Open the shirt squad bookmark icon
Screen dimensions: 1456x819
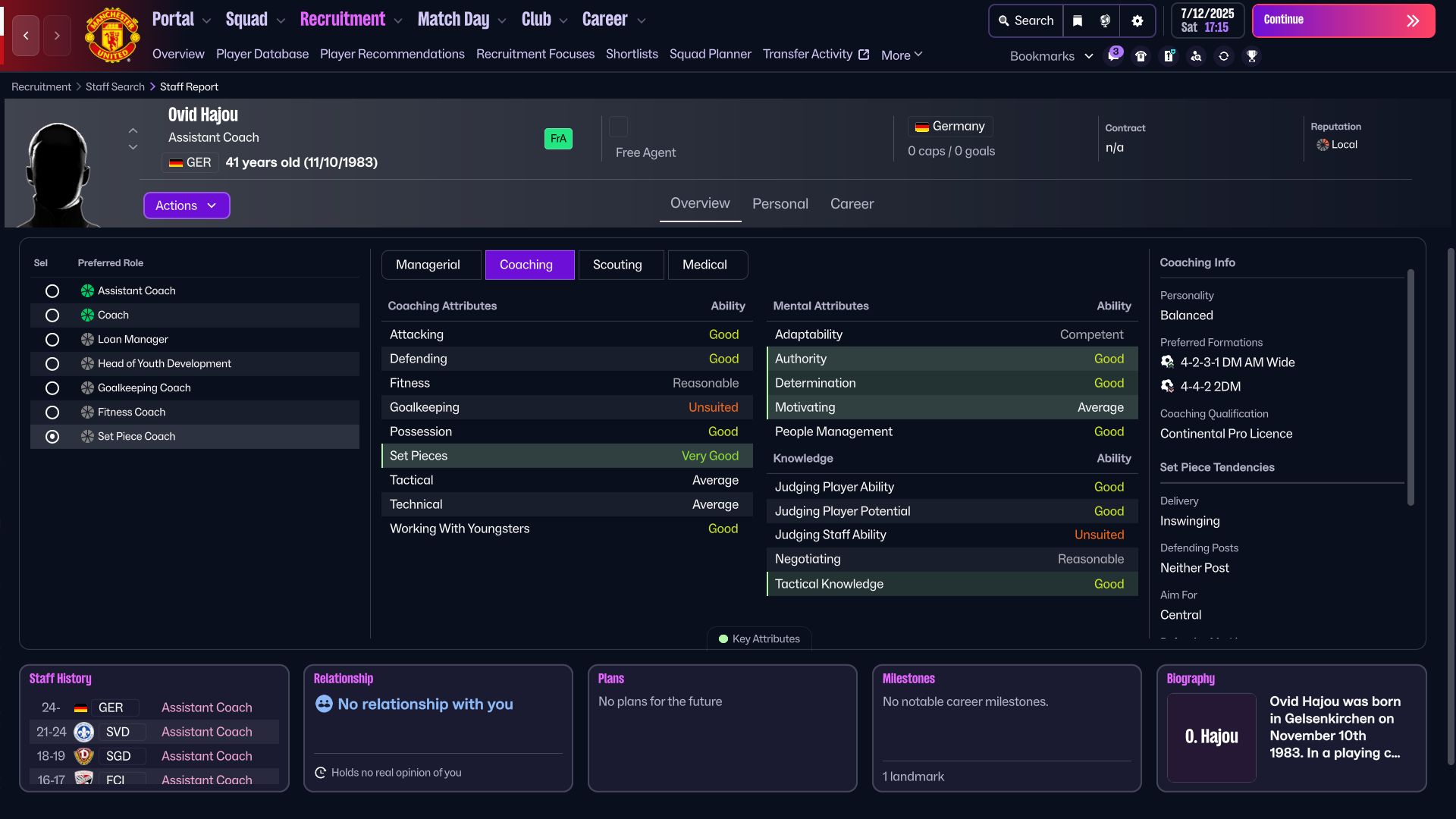[1141, 55]
